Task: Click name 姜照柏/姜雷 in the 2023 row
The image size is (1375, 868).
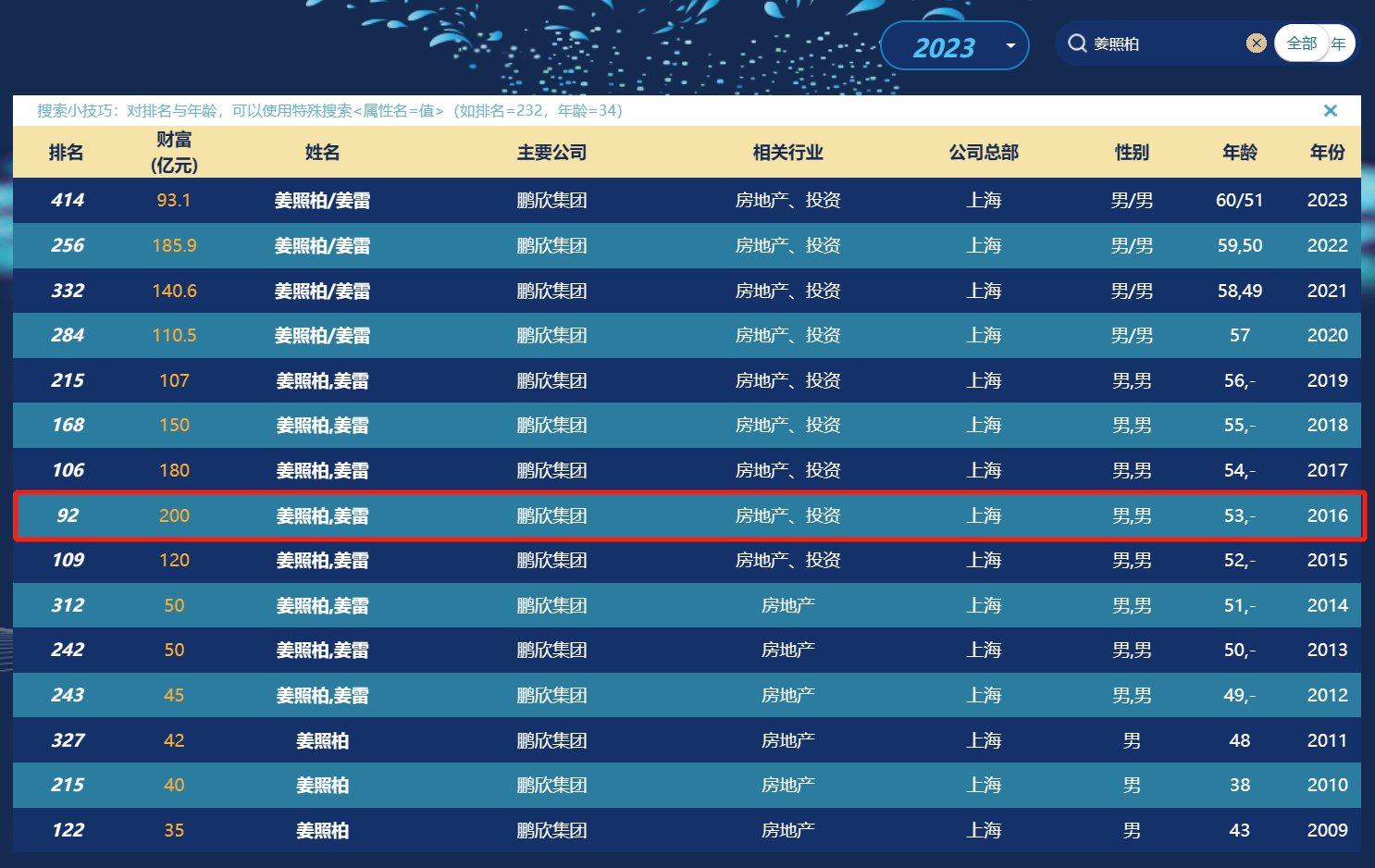Action: [x=322, y=200]
